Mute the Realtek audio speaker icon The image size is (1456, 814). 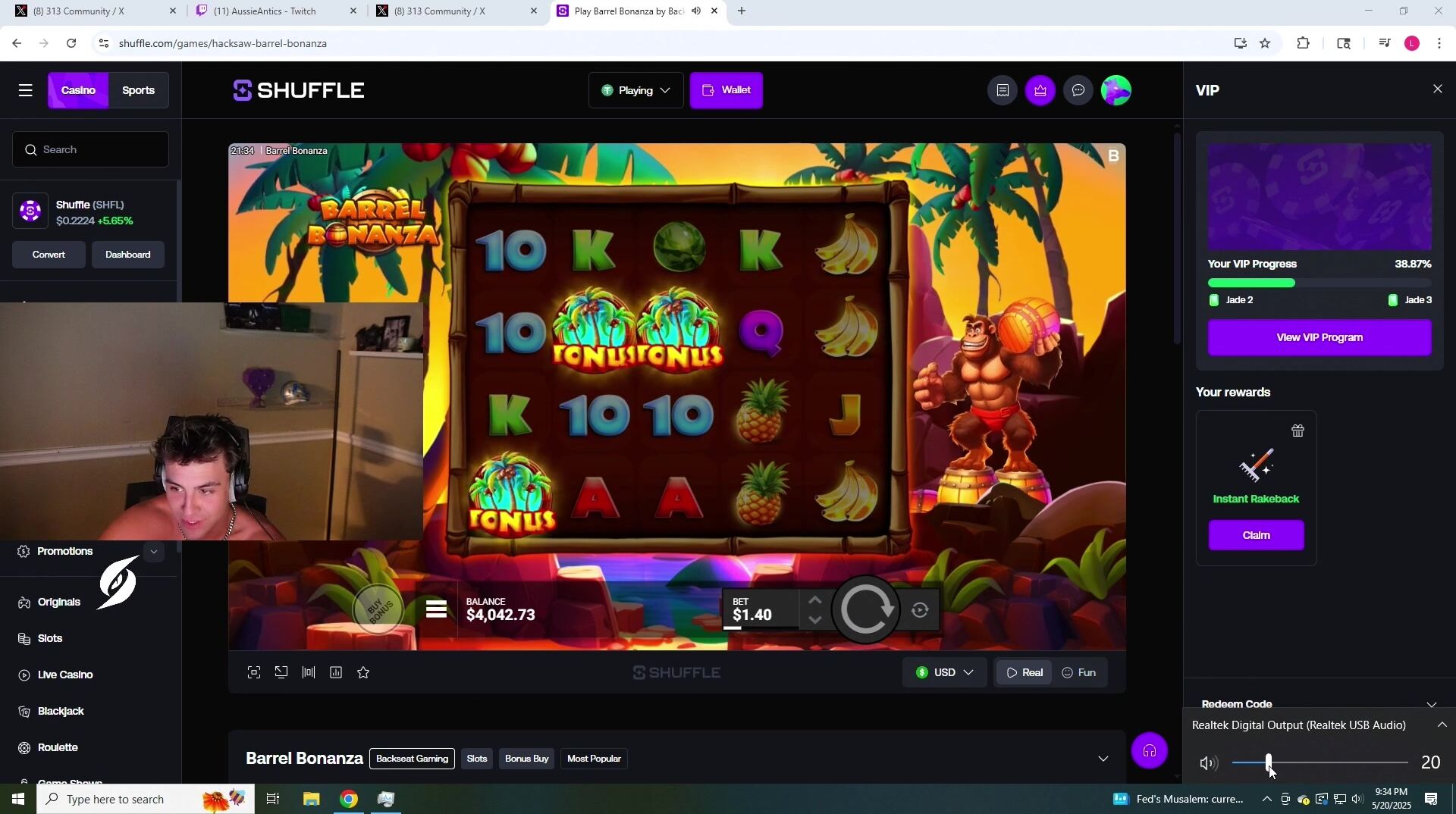[x=1208, y=764]
